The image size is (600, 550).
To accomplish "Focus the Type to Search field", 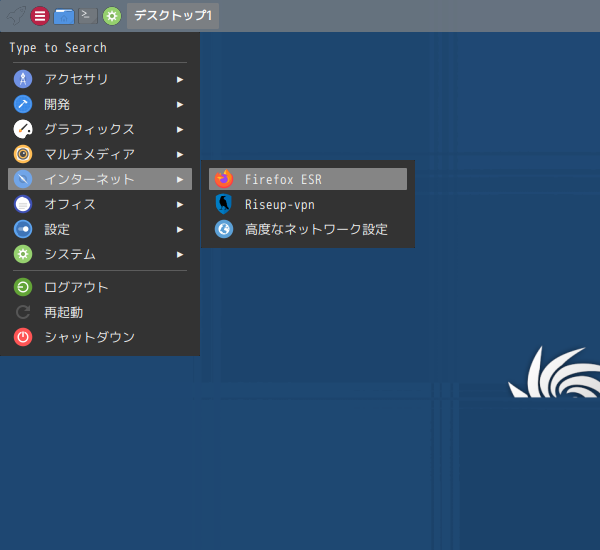I will pyautogui.click(x=99, y=48).
